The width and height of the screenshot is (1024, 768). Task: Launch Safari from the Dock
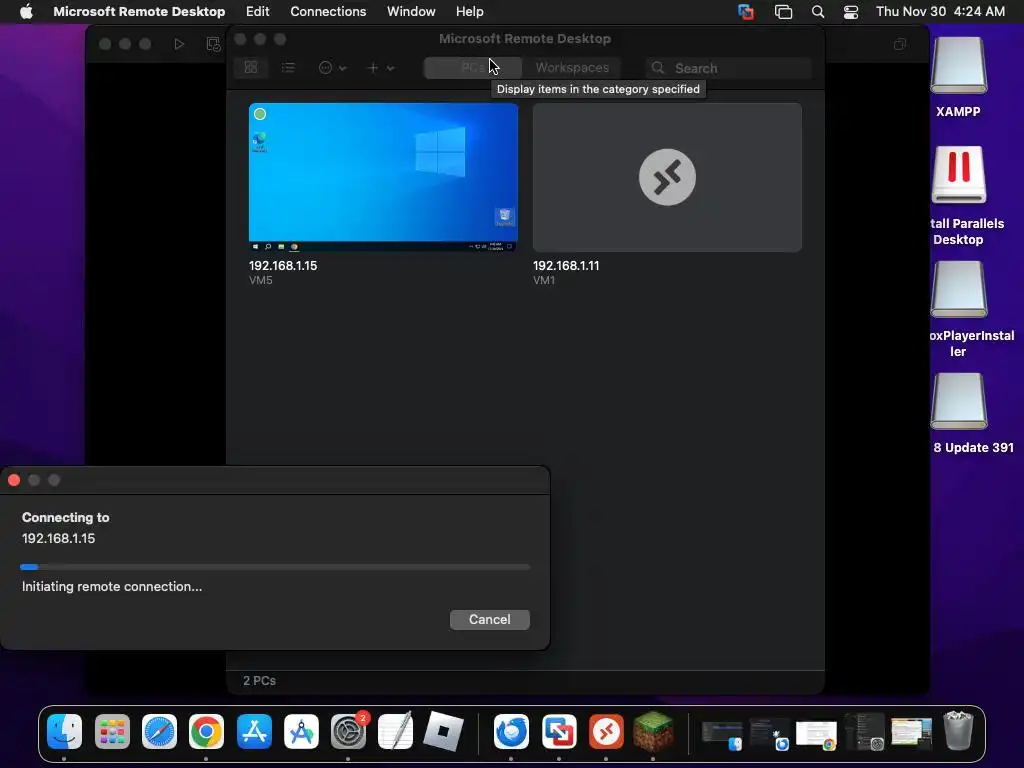point(159,731)
